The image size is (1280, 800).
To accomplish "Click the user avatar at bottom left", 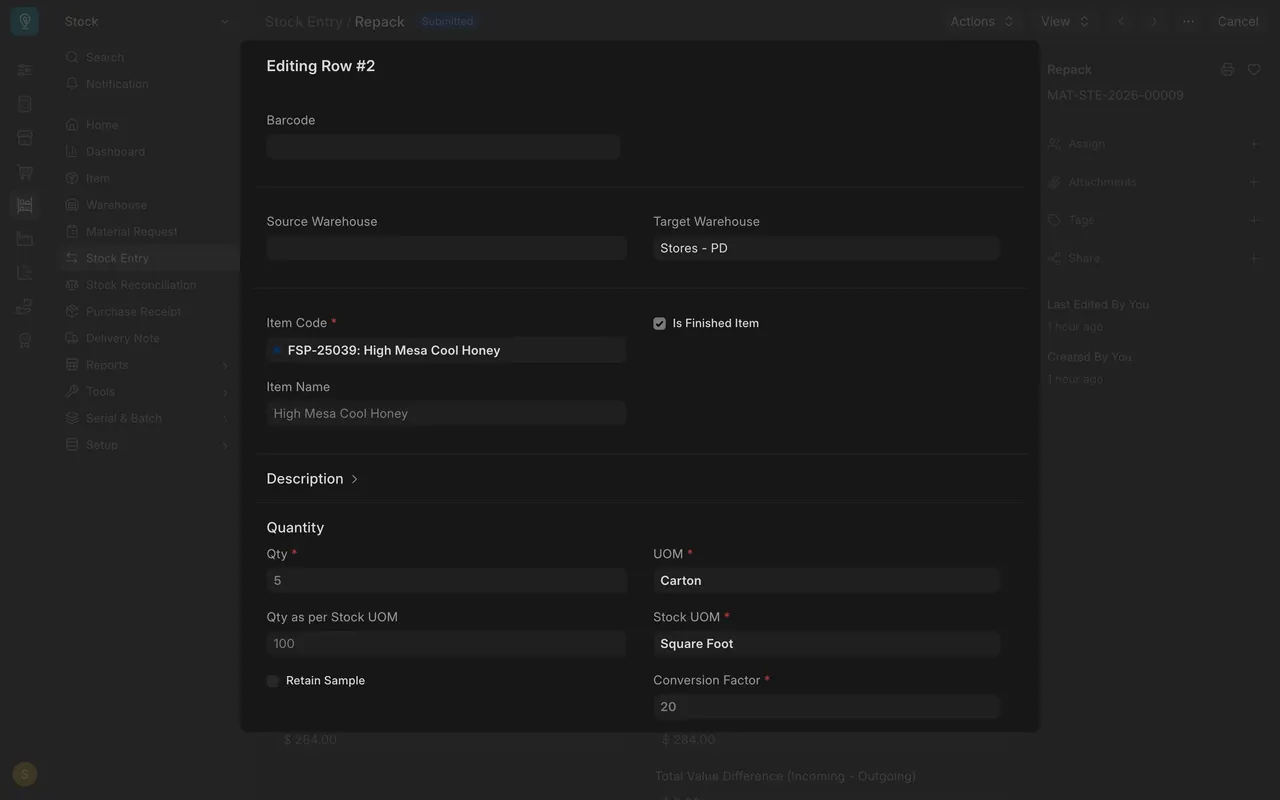I will click(25, 774).
